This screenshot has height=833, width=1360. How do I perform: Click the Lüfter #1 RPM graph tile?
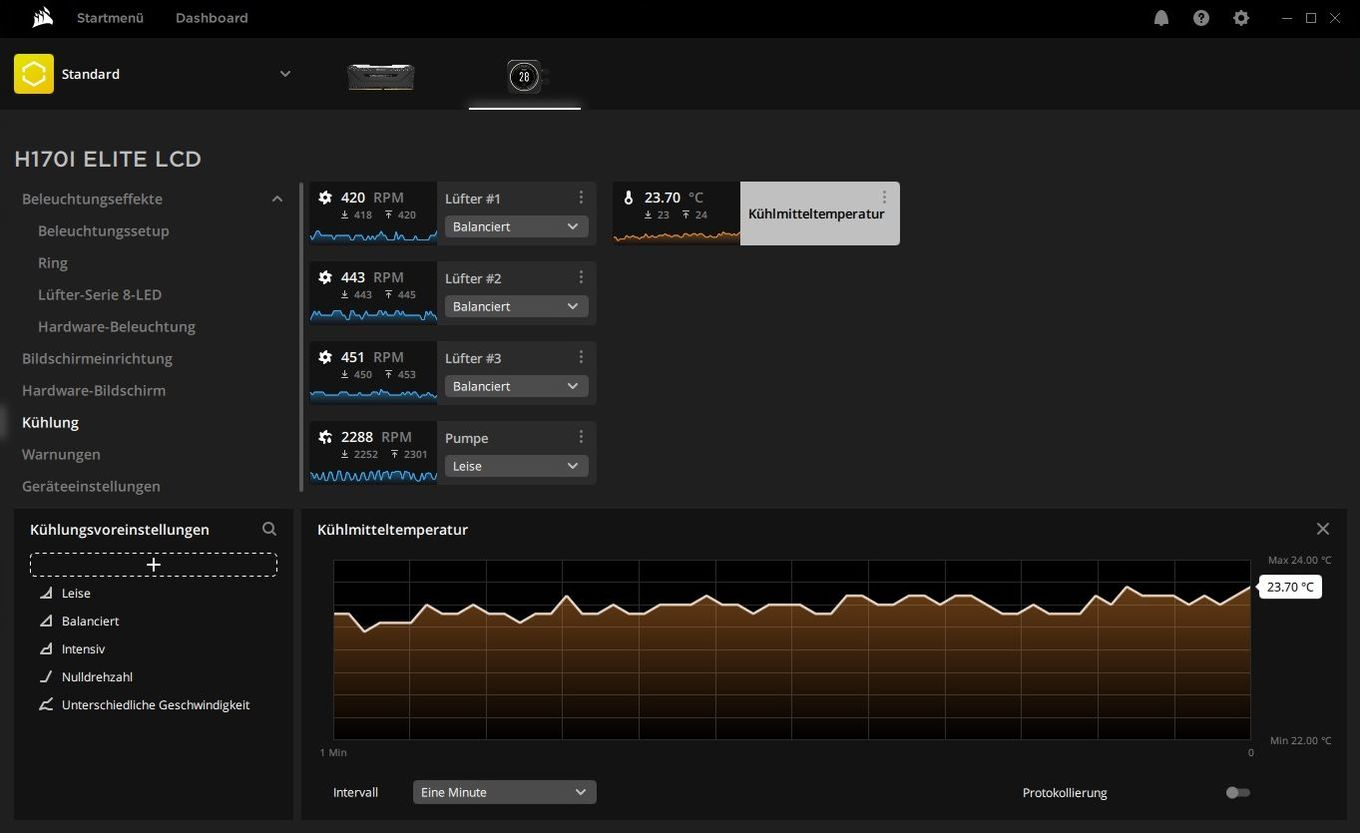pos(373,213)
